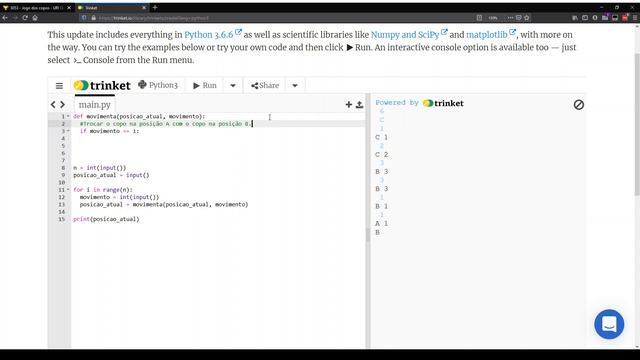Screen dimensions: 640x360
Task: Select the main.py file tab
Action: (x=95, y=104)
